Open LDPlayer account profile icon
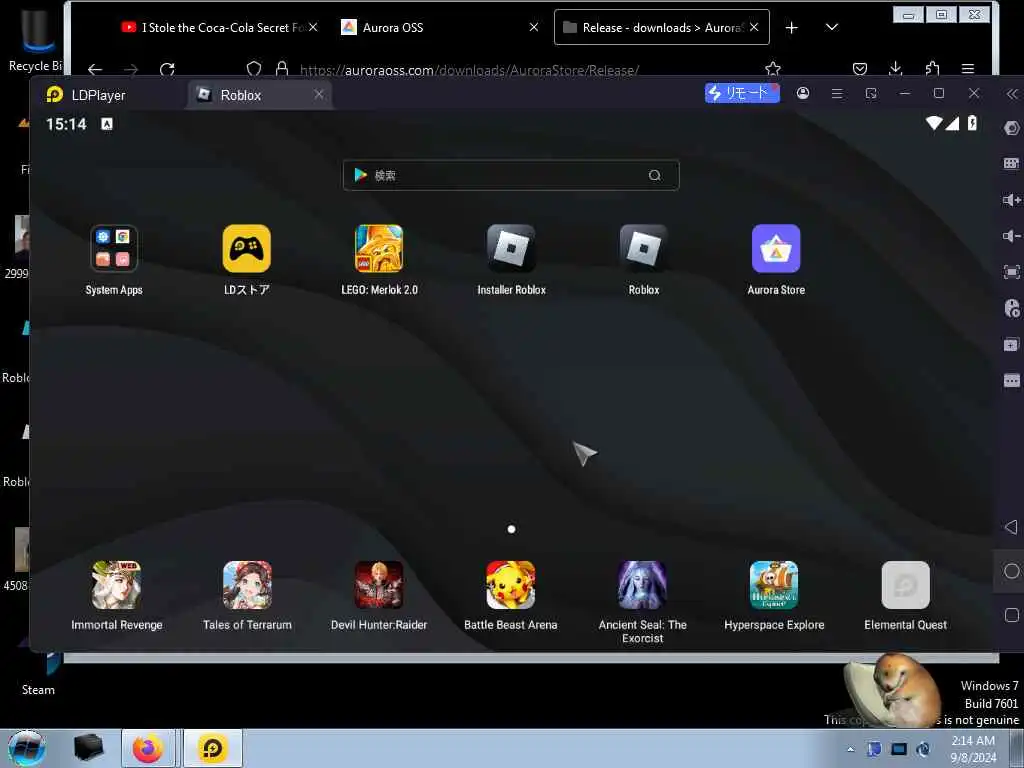 (x=803, y=93)
